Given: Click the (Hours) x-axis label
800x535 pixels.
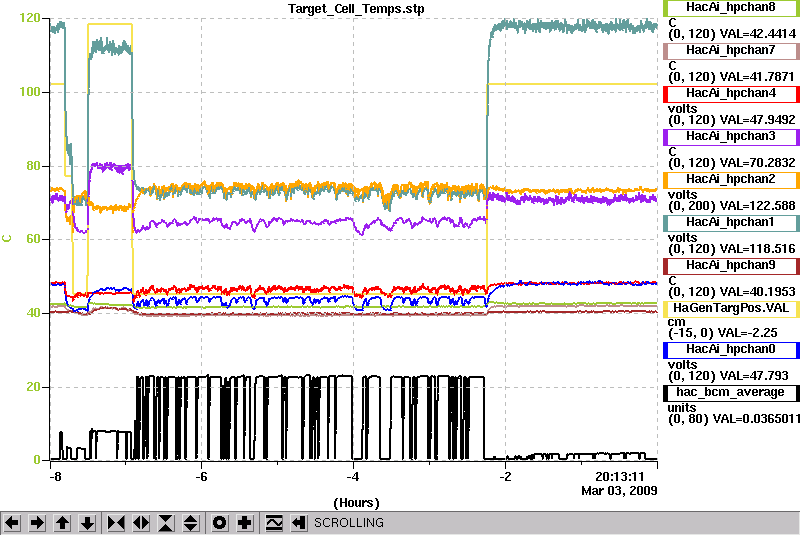Looking at the screenshot, I should pos(356,503).
